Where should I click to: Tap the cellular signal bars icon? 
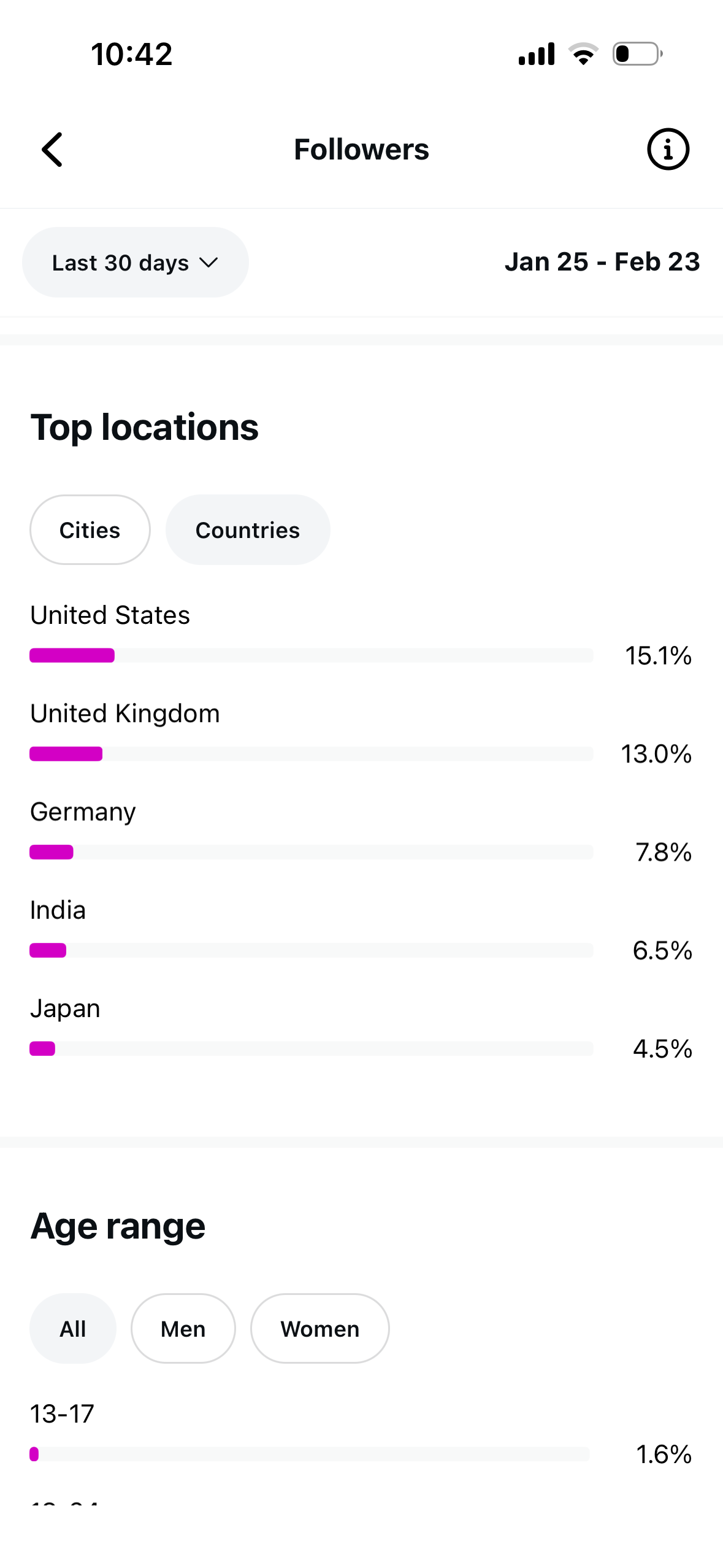537,54
